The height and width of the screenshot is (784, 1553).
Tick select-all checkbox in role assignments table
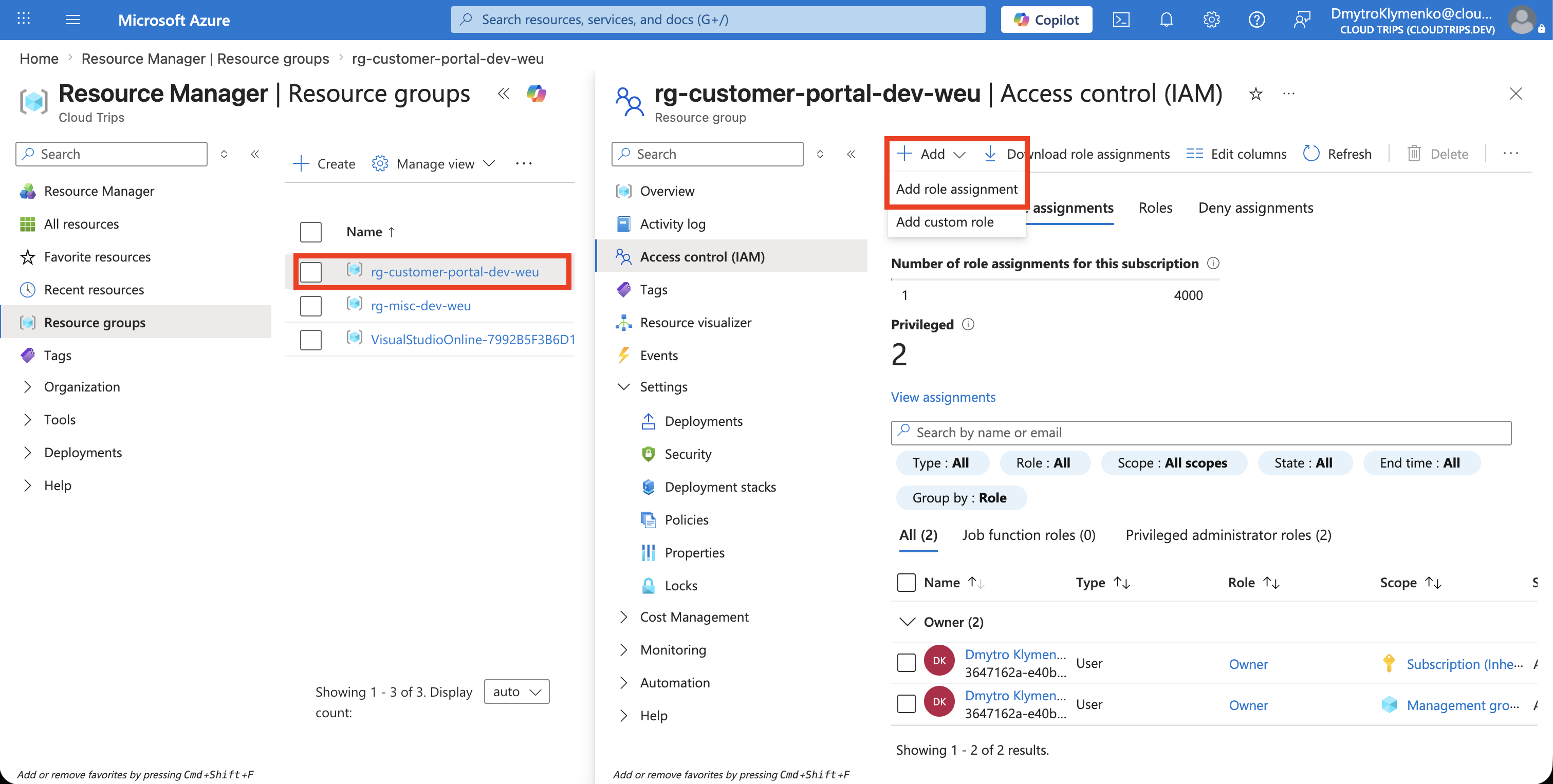tap(906, 582)
